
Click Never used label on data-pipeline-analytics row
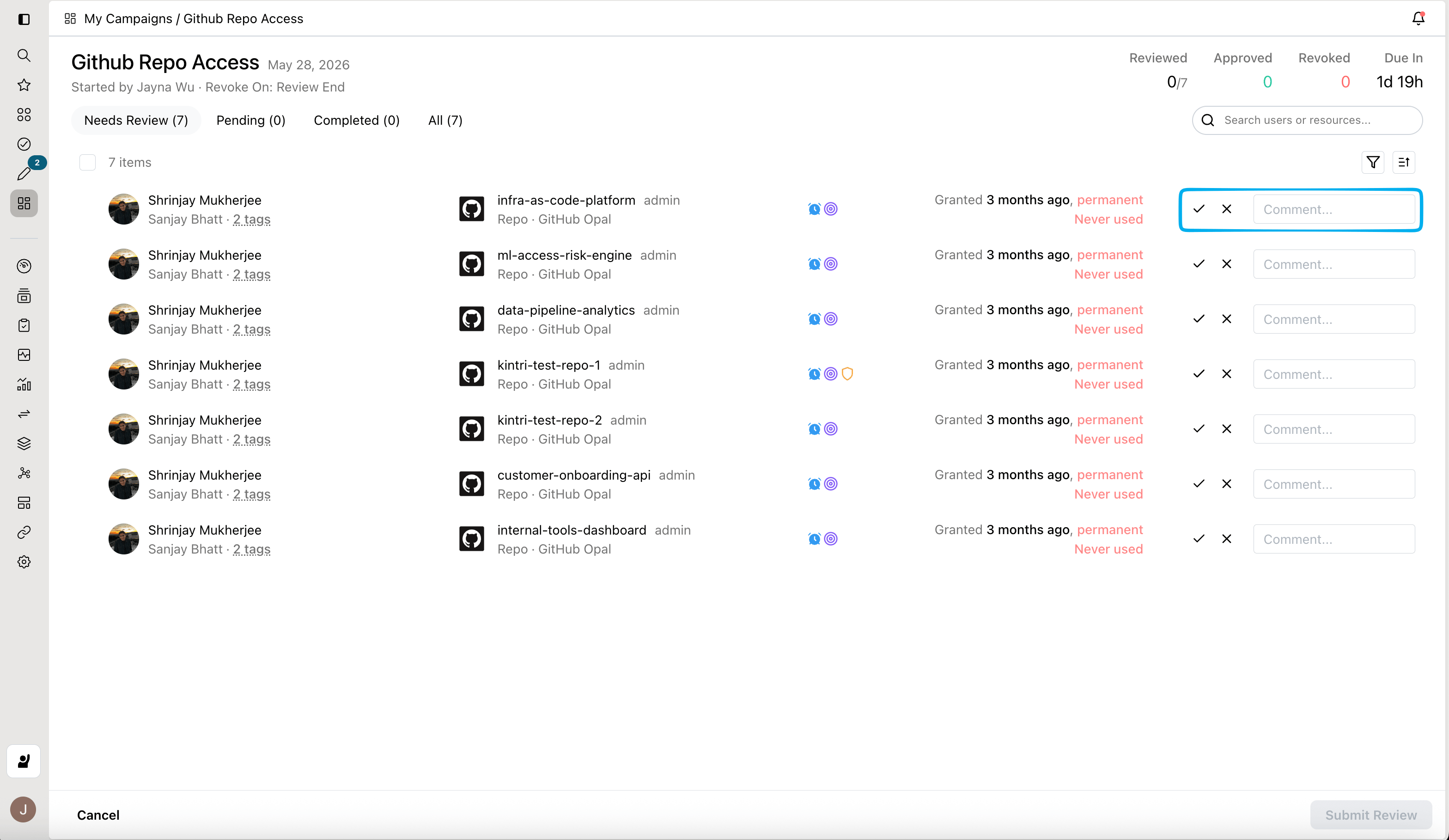click(x=1108, y=329)
